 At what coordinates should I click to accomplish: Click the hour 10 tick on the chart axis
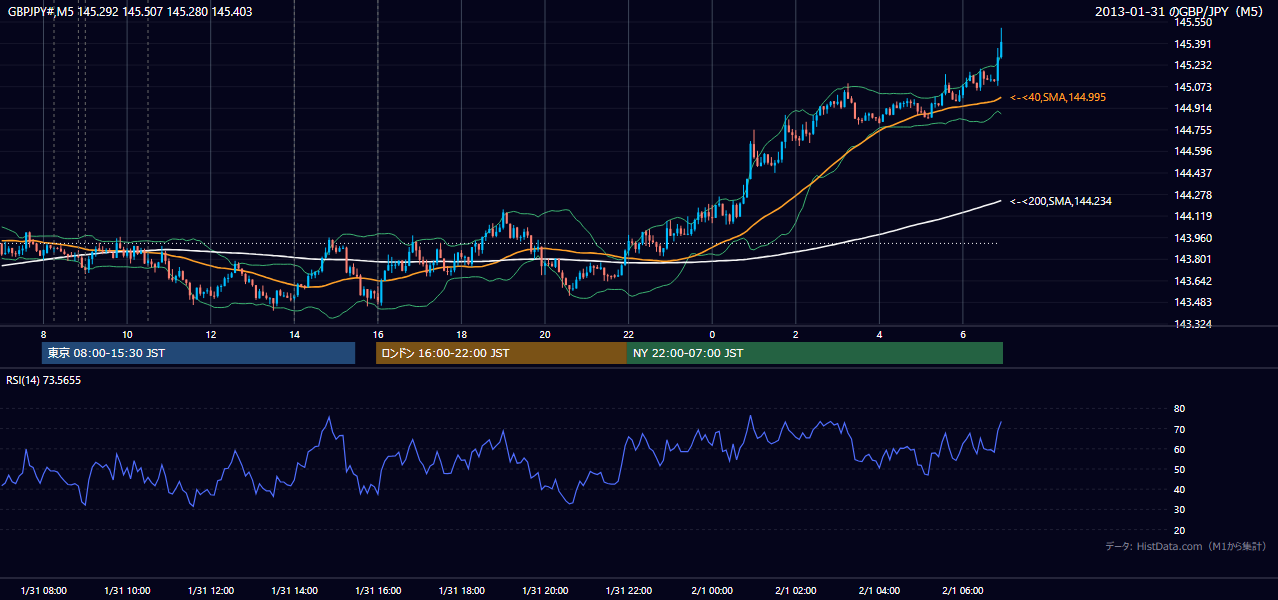pos(127,334)
